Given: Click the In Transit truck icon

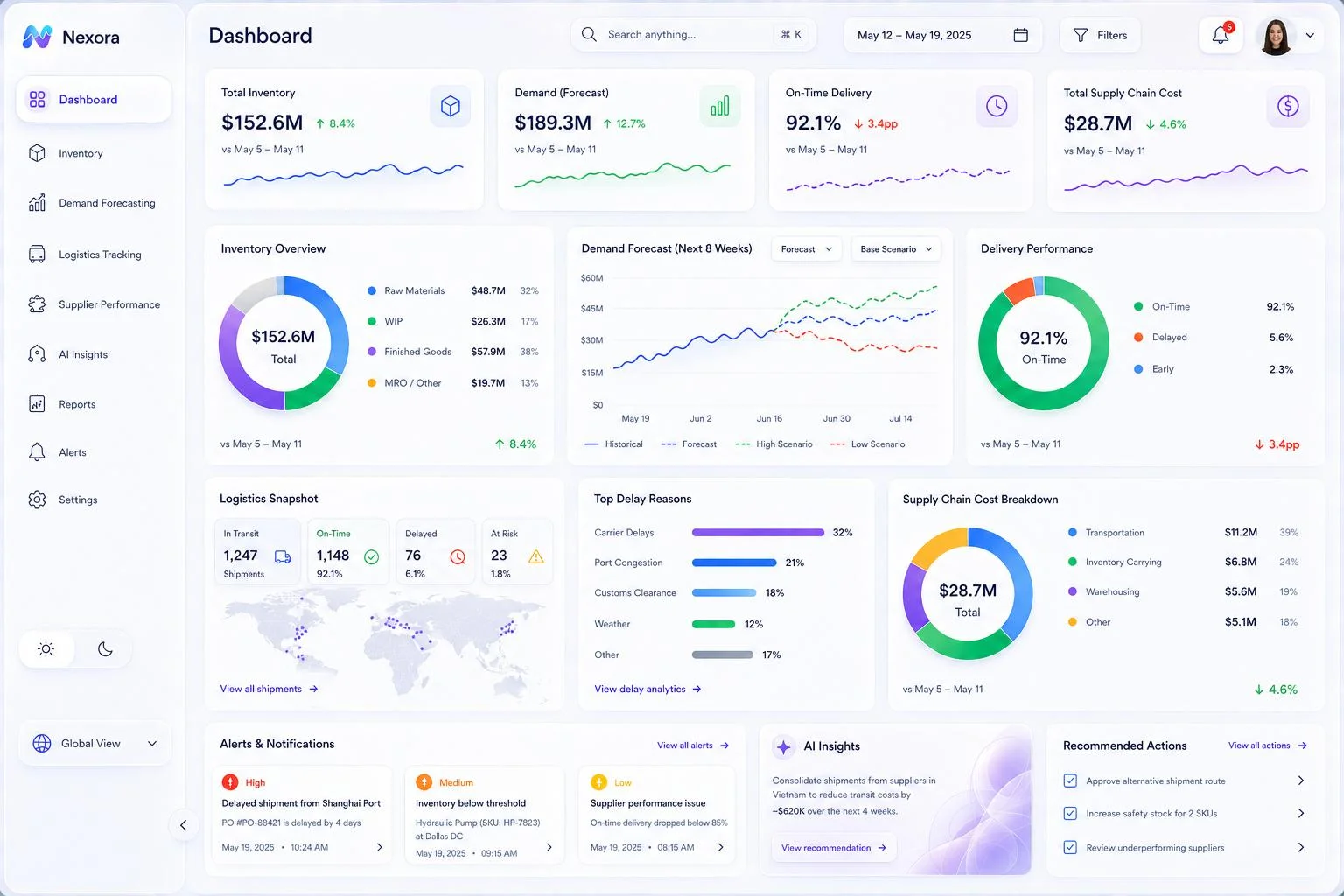Looking at the screenshot, I should tap(283, 556).
